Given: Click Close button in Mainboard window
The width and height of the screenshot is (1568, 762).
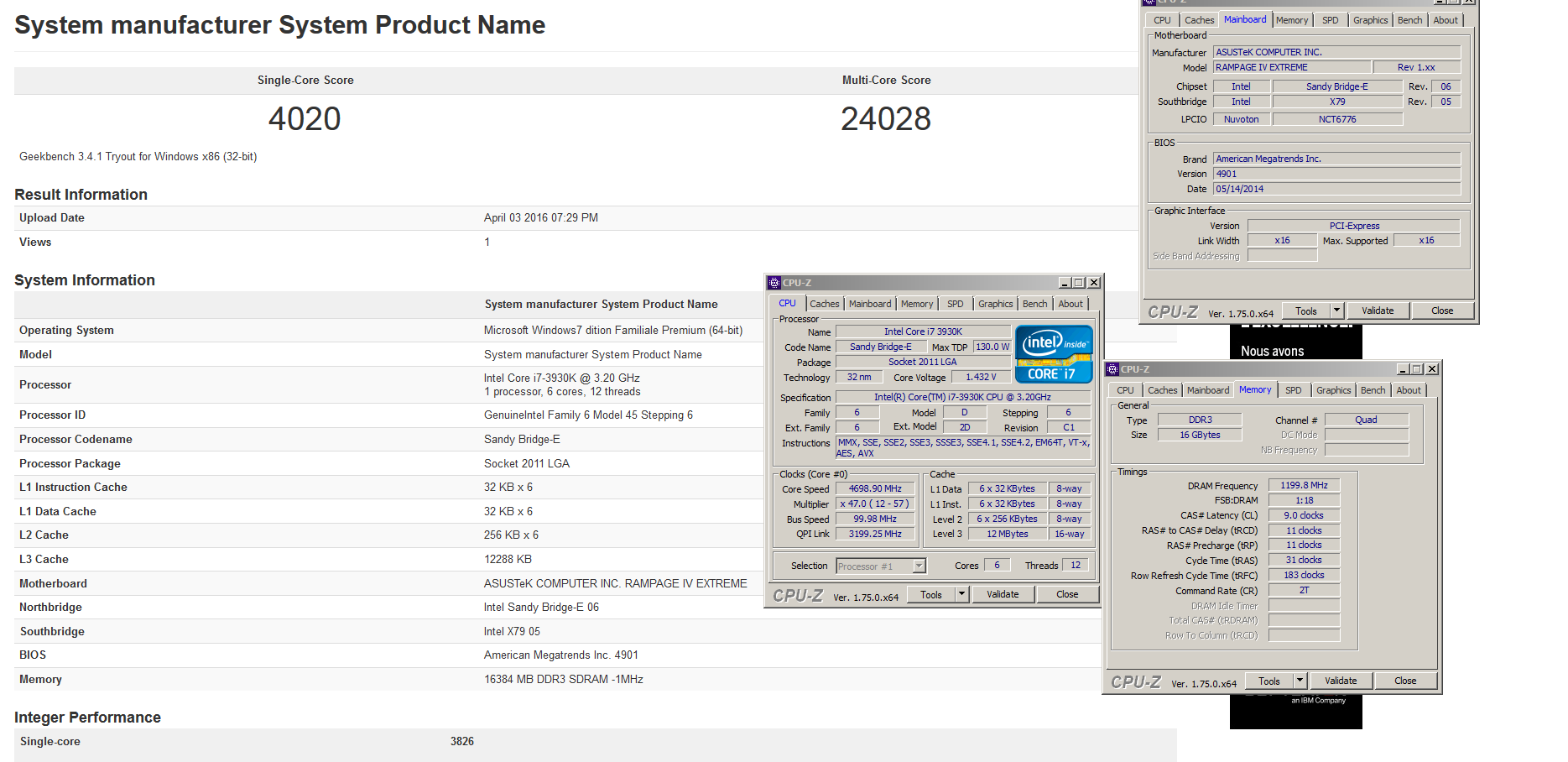Looking at the screenshot, I should (x=1442, y=311).
